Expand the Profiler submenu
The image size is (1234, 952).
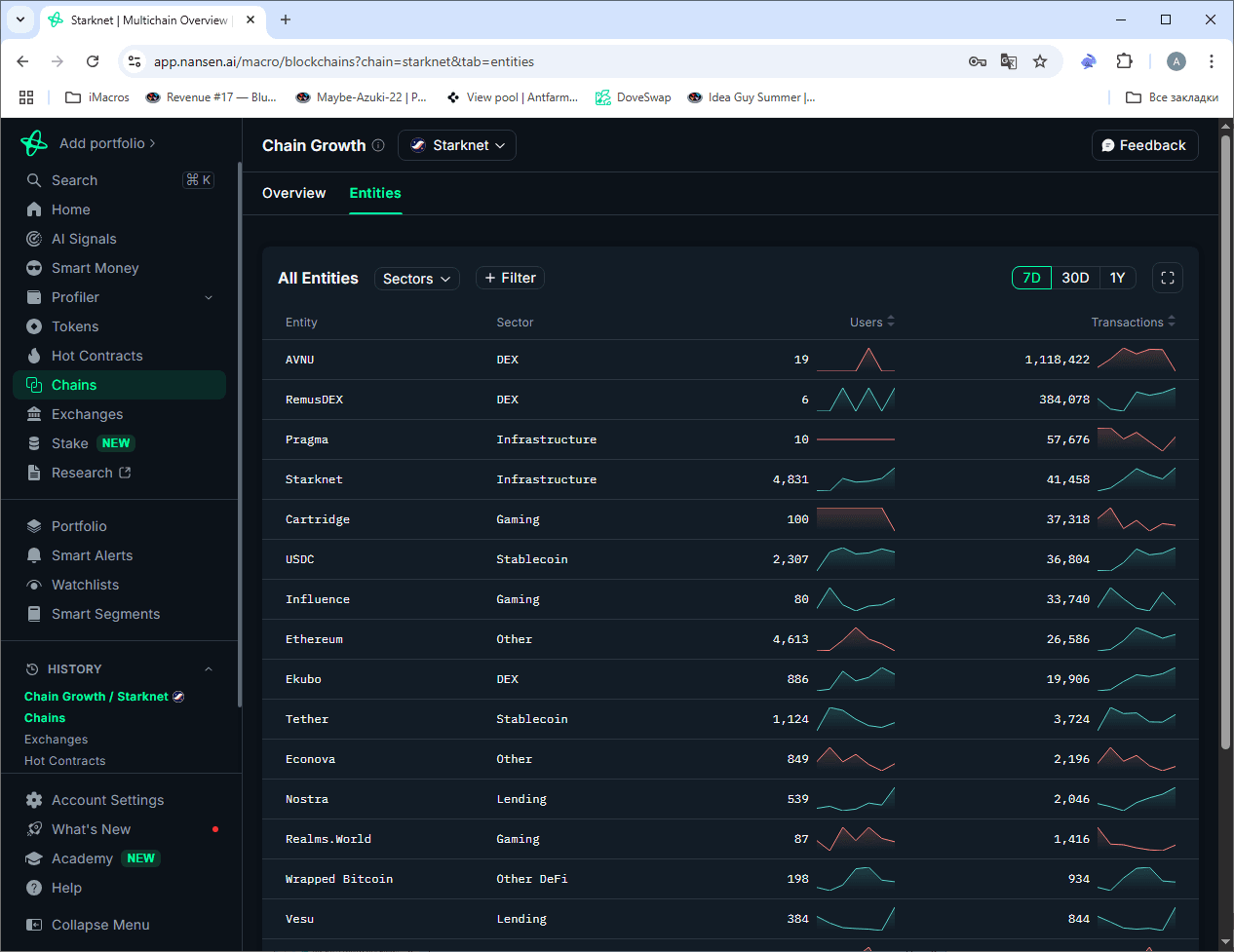coord(209,297)
